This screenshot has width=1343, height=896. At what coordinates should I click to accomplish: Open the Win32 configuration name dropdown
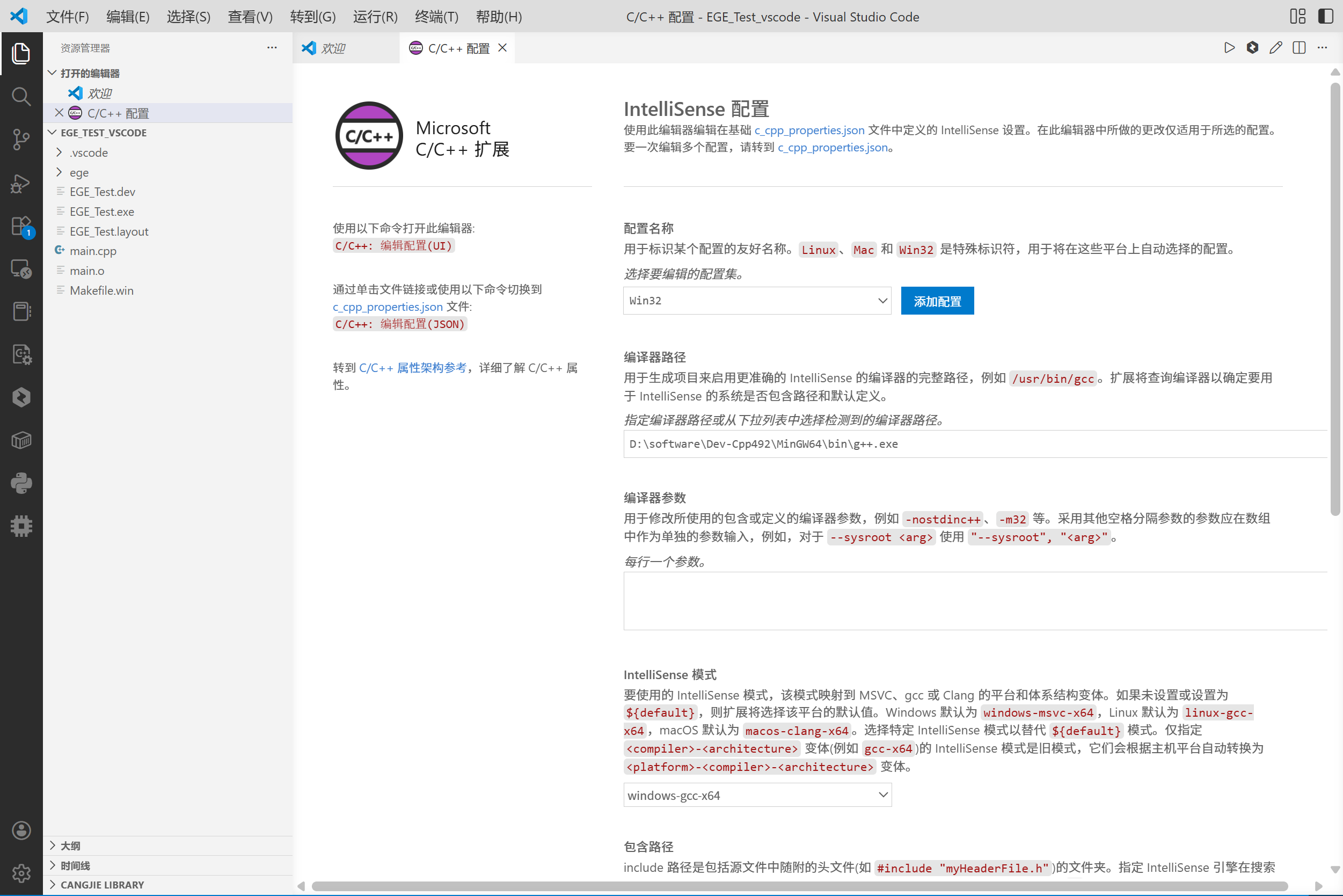pos(757,301)
